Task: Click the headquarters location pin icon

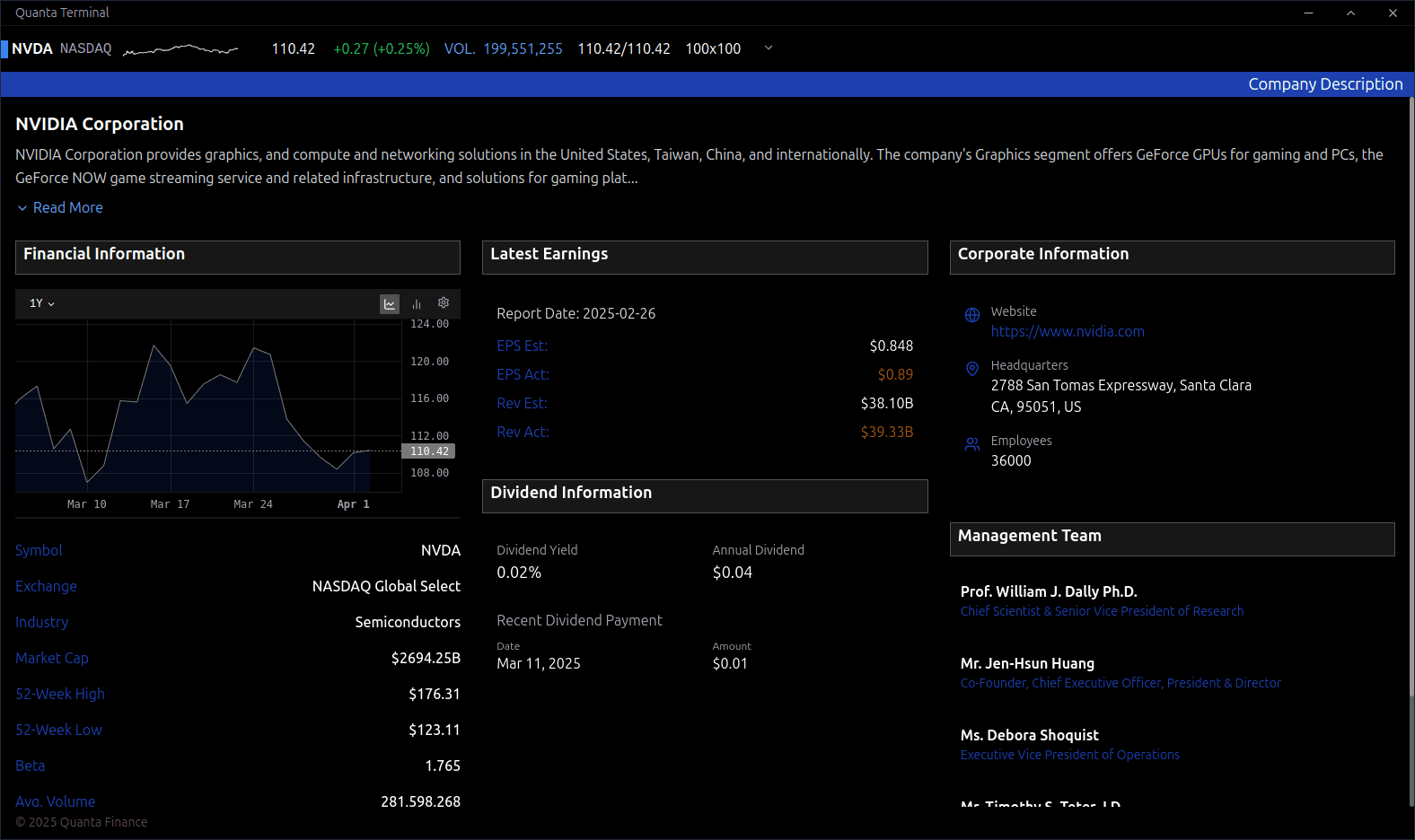Action: click(972, 369)
